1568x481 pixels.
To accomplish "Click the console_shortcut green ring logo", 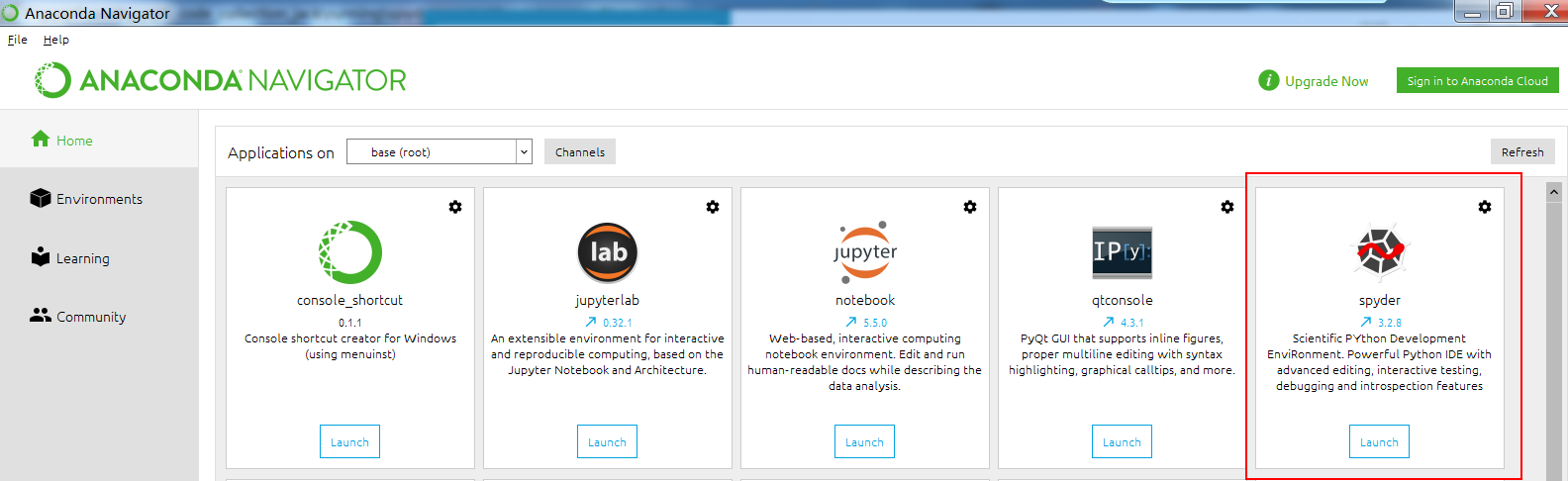I will [350, 252].
